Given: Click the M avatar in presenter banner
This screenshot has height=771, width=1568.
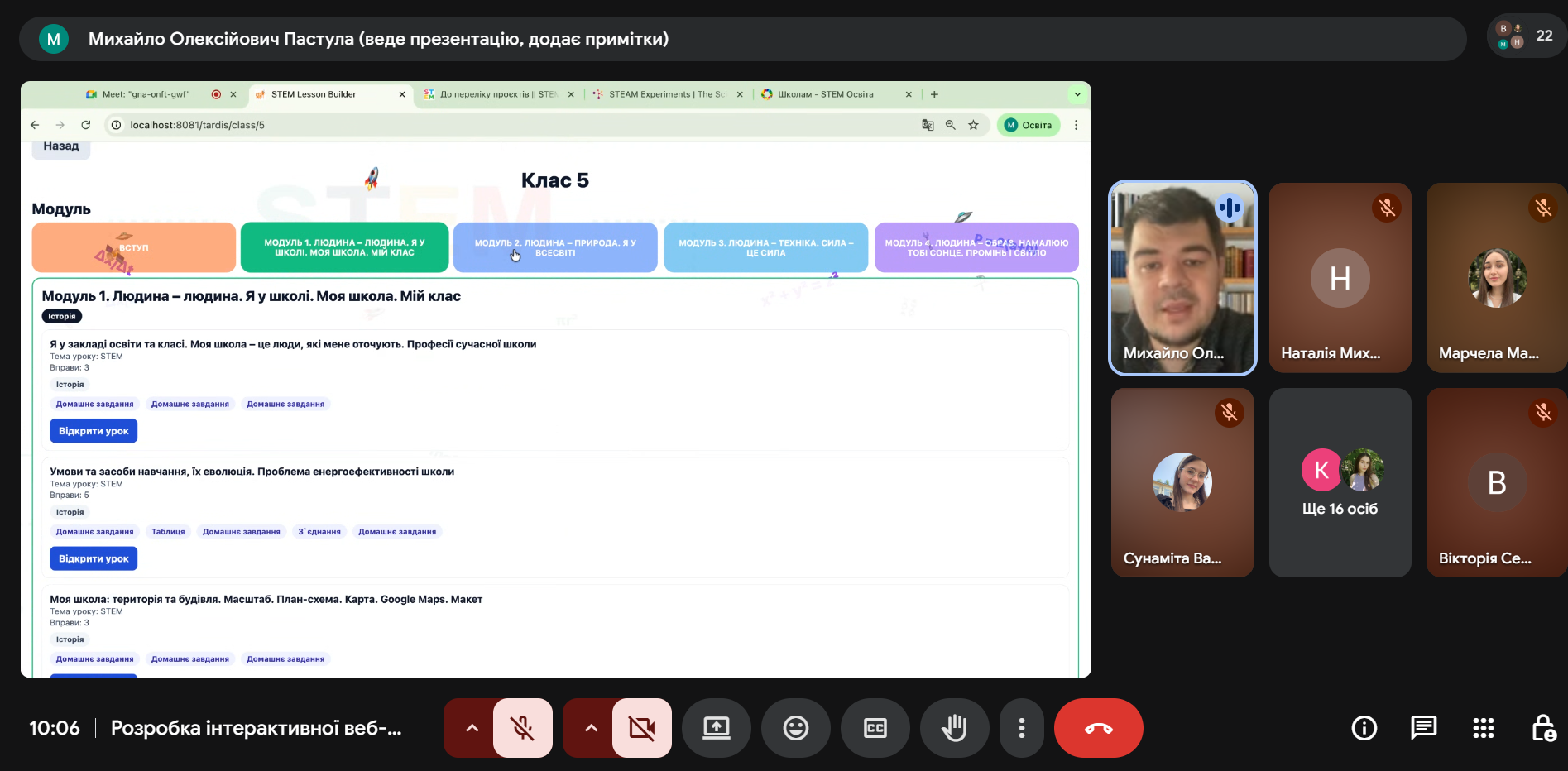Looking at the screenshot, I should [54, 39].
